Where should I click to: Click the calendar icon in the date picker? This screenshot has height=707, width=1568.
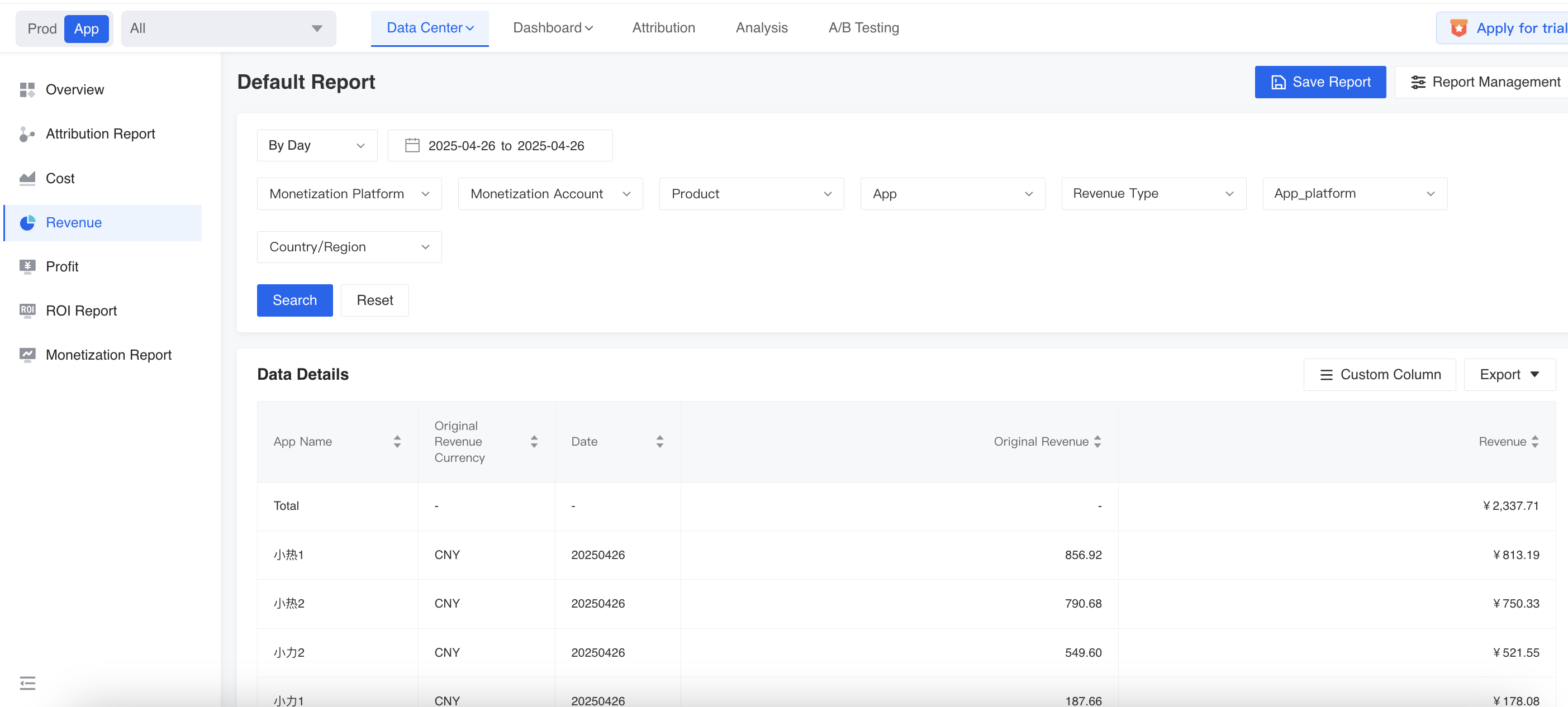coord(412,145)
